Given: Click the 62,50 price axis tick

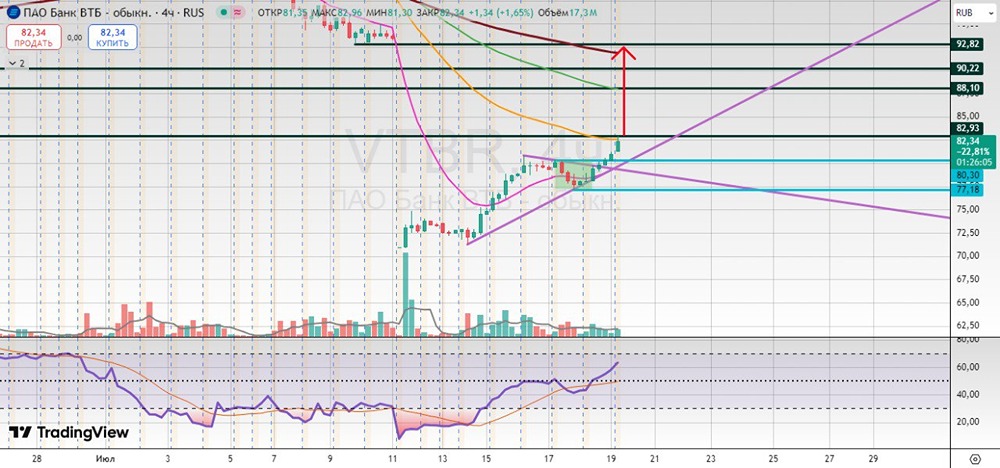Looking at the screenshot, I should pos(967,325).
